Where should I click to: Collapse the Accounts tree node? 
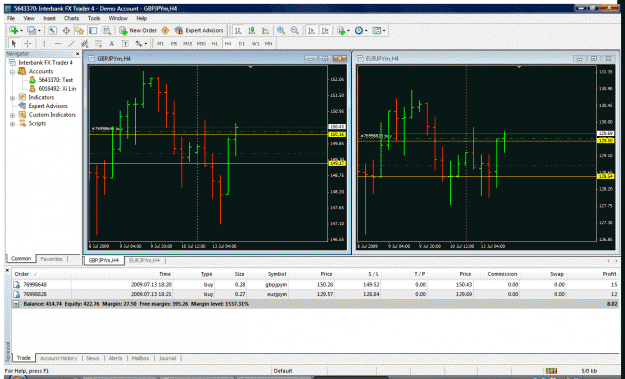tap(12, 72)
